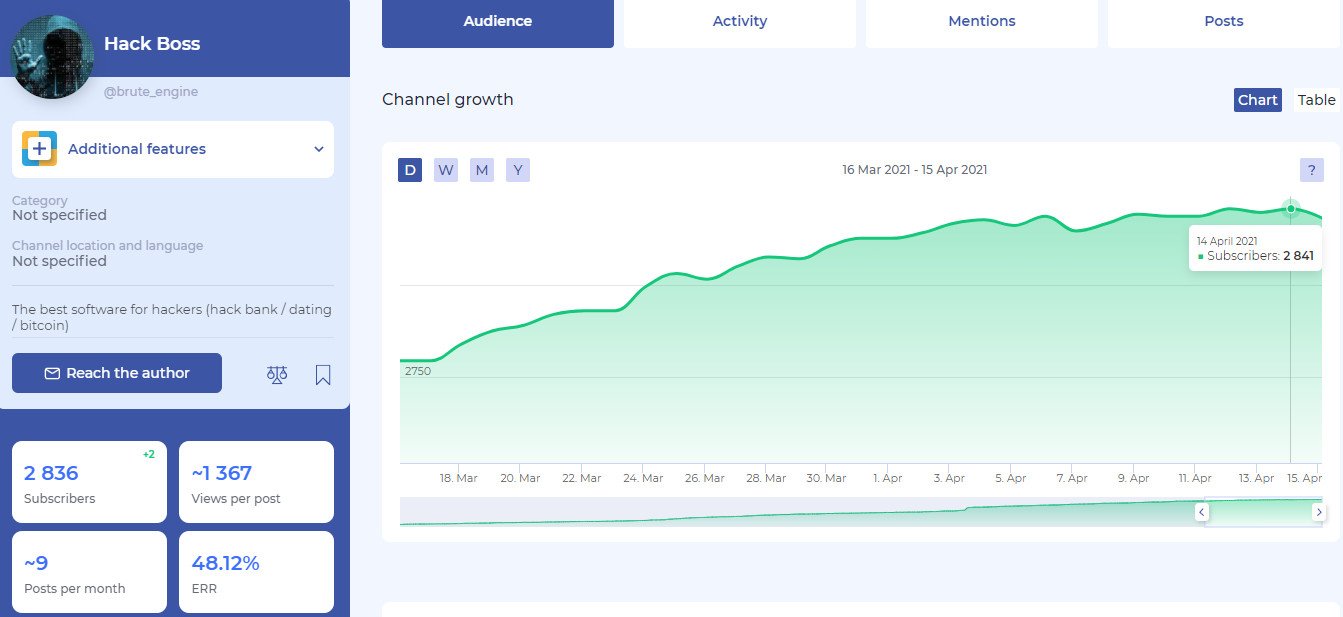Click the compare scales icon
The height and width of the screenshot is (617, 1343).
tap(277, 374)
